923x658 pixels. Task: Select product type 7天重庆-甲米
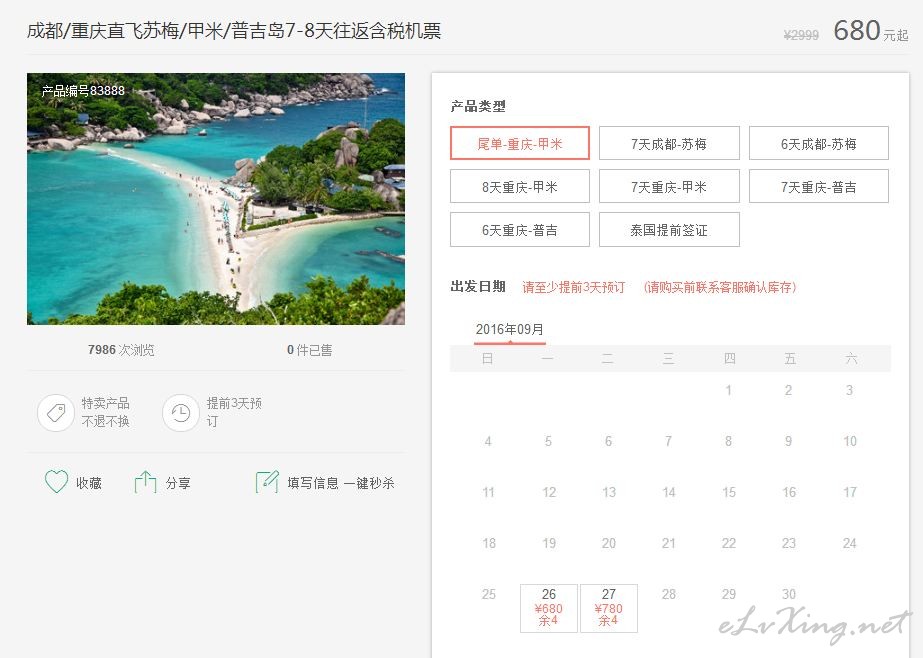(x=669, y=187)
